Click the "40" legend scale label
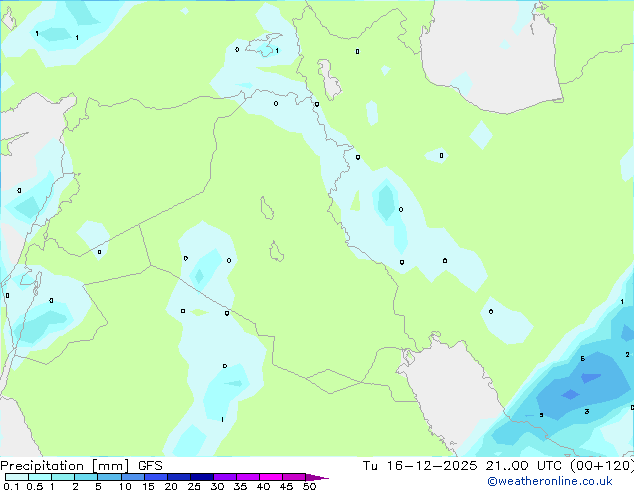This screenshot has width=634, height=490. click(x=263, y=486)
